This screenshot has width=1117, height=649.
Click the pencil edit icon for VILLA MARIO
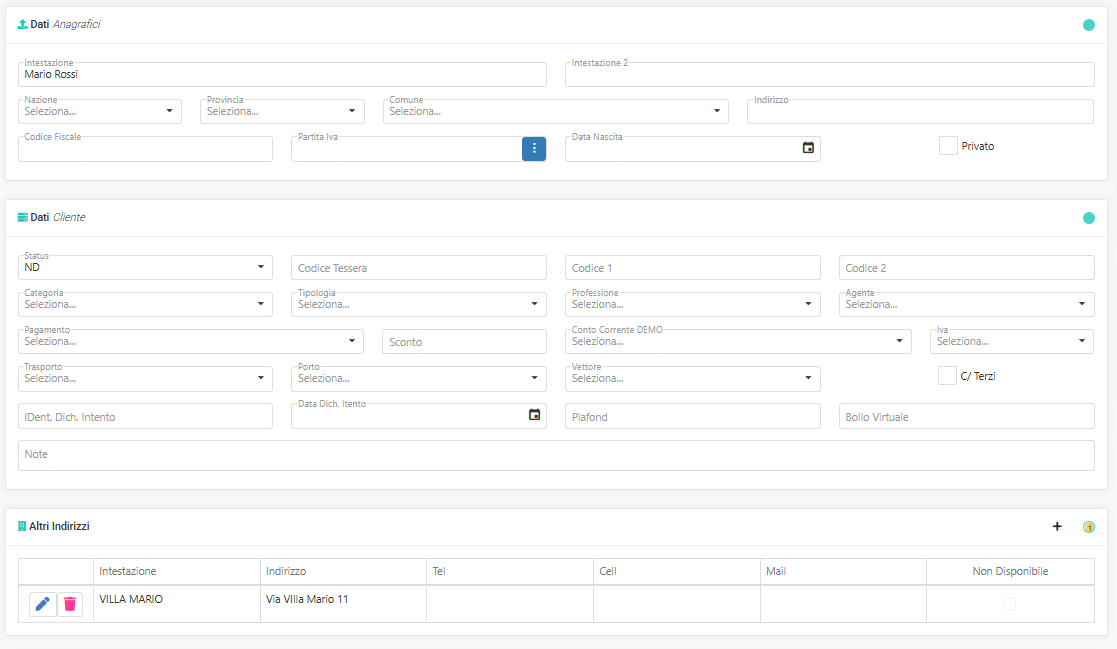pos(43,604)
